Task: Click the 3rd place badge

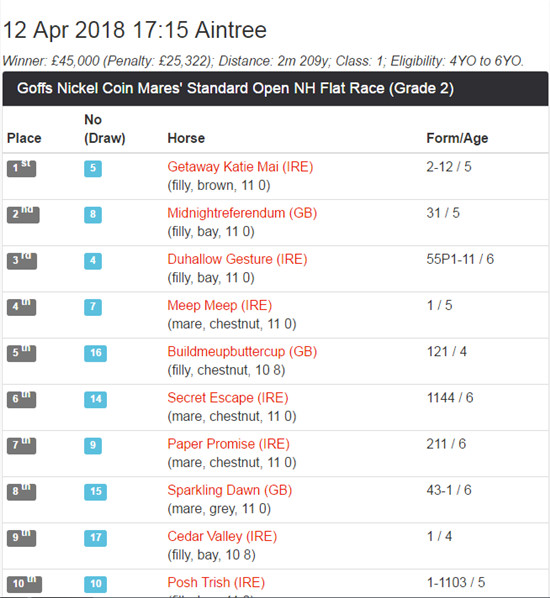Action: click(22, 260)
